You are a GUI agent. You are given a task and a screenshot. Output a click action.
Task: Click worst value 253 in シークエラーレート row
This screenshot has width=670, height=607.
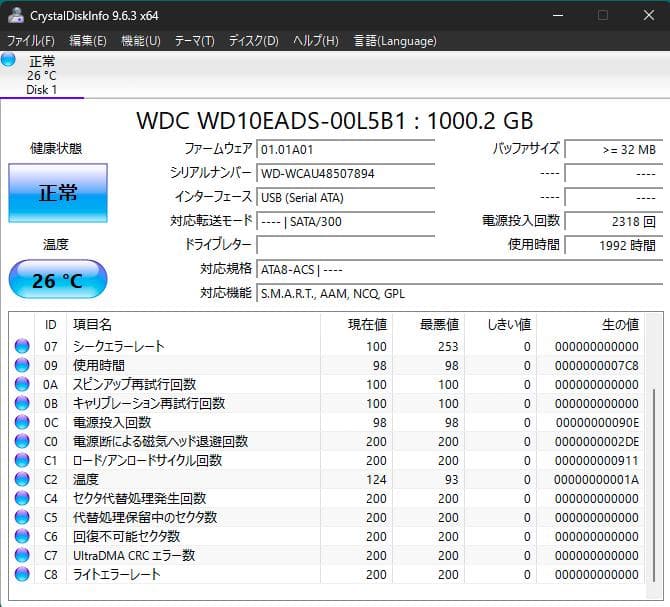click(x=448, y=346)
